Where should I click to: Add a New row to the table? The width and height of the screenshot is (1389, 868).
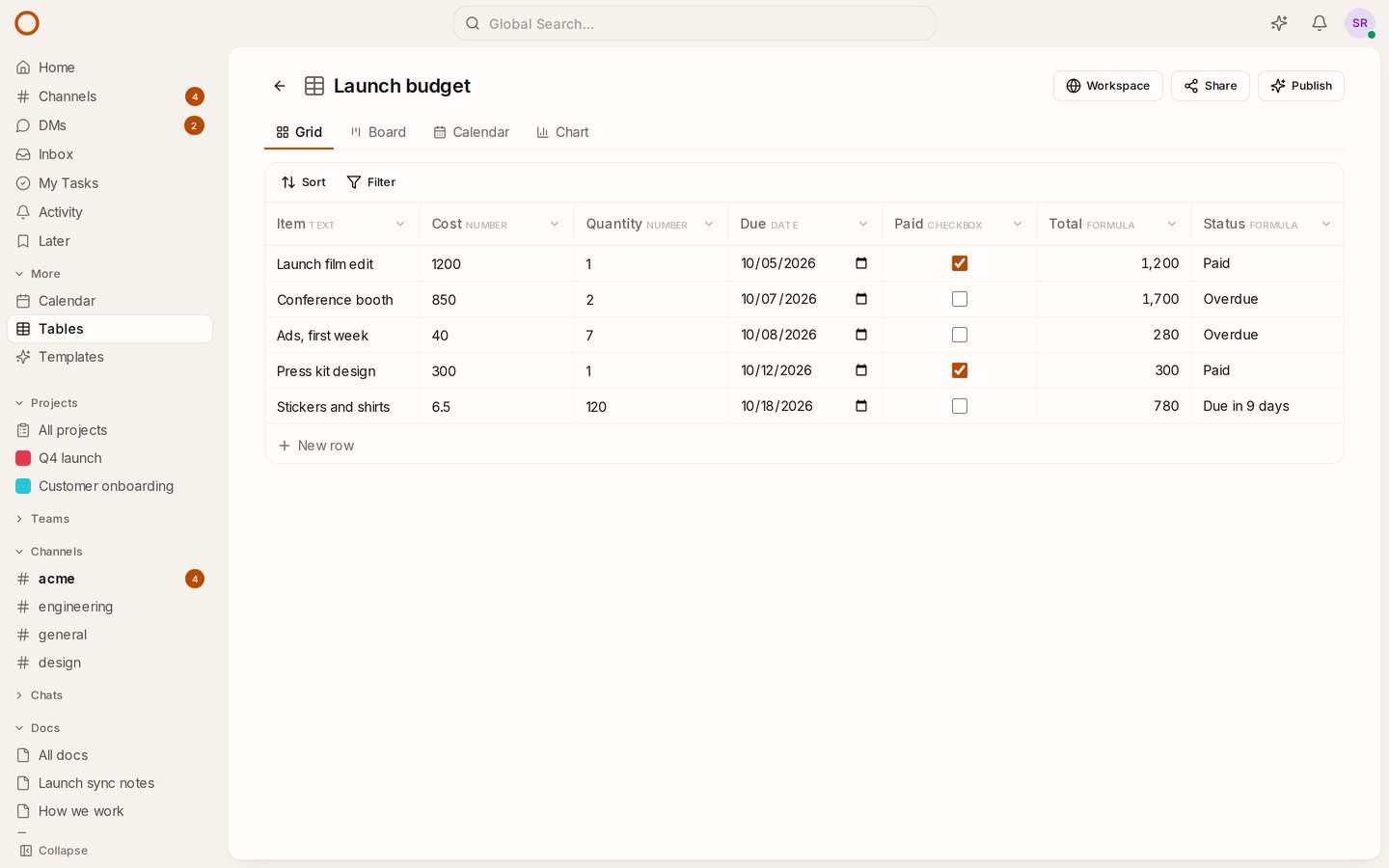(x=316, y=446)
